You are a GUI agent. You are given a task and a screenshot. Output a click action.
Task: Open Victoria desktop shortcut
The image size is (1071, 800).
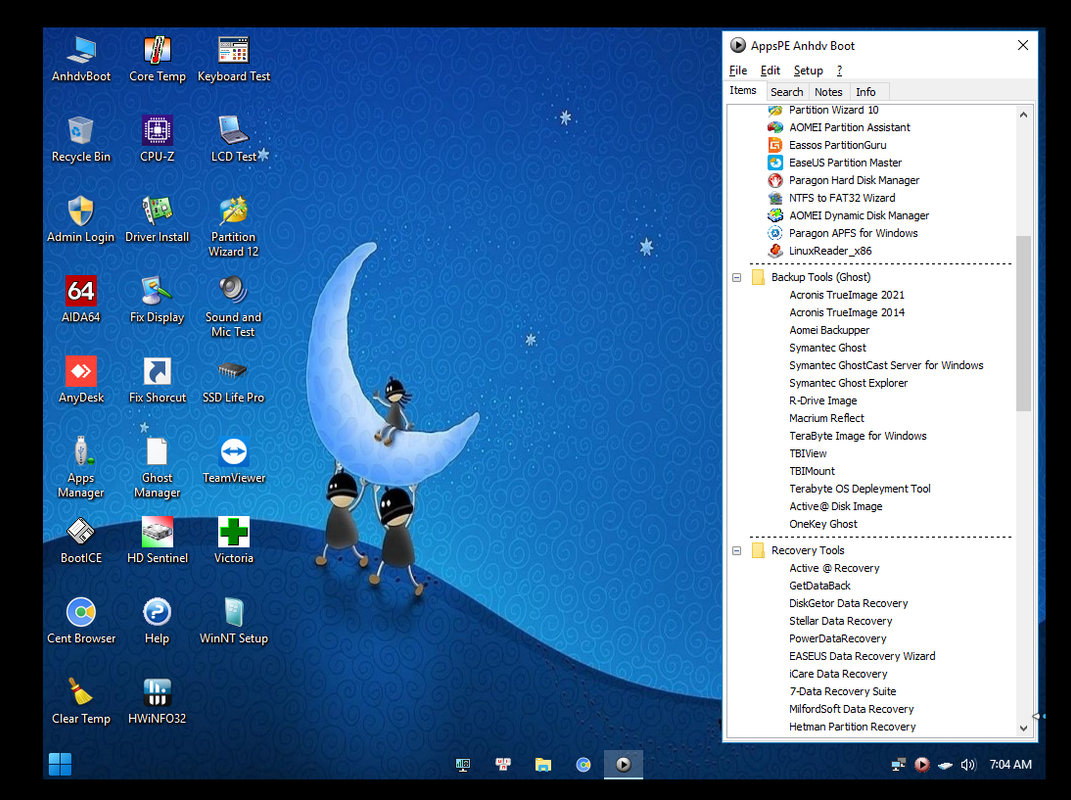click(x=234, y=540)
